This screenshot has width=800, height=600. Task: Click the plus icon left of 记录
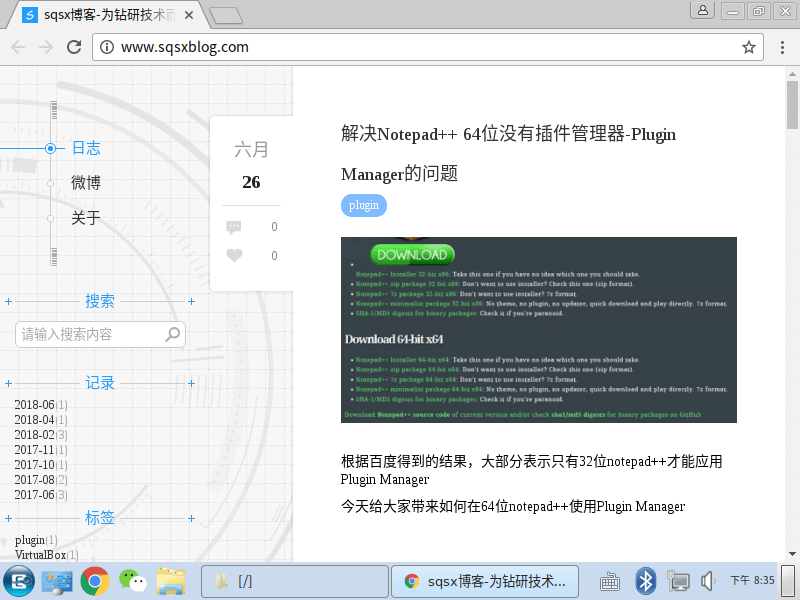pos(8,384)
